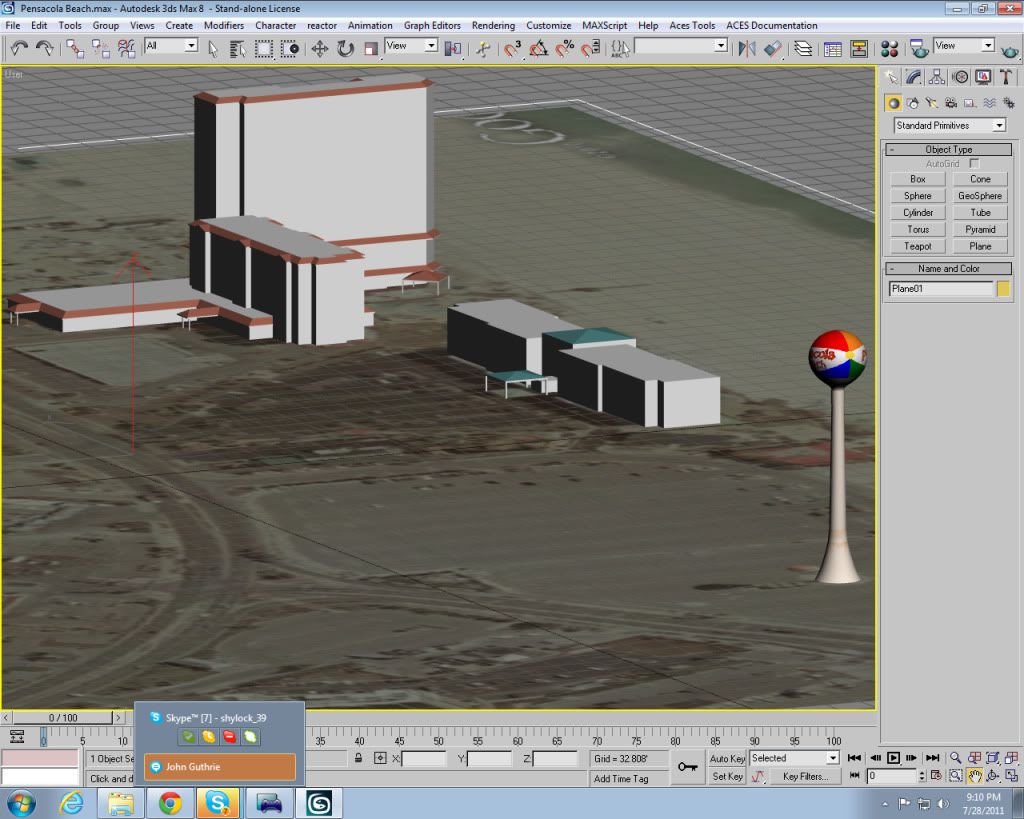Click the Selection Lock key icon
This screenshot has height=819, width=1024.
click(x=357, y=759)
